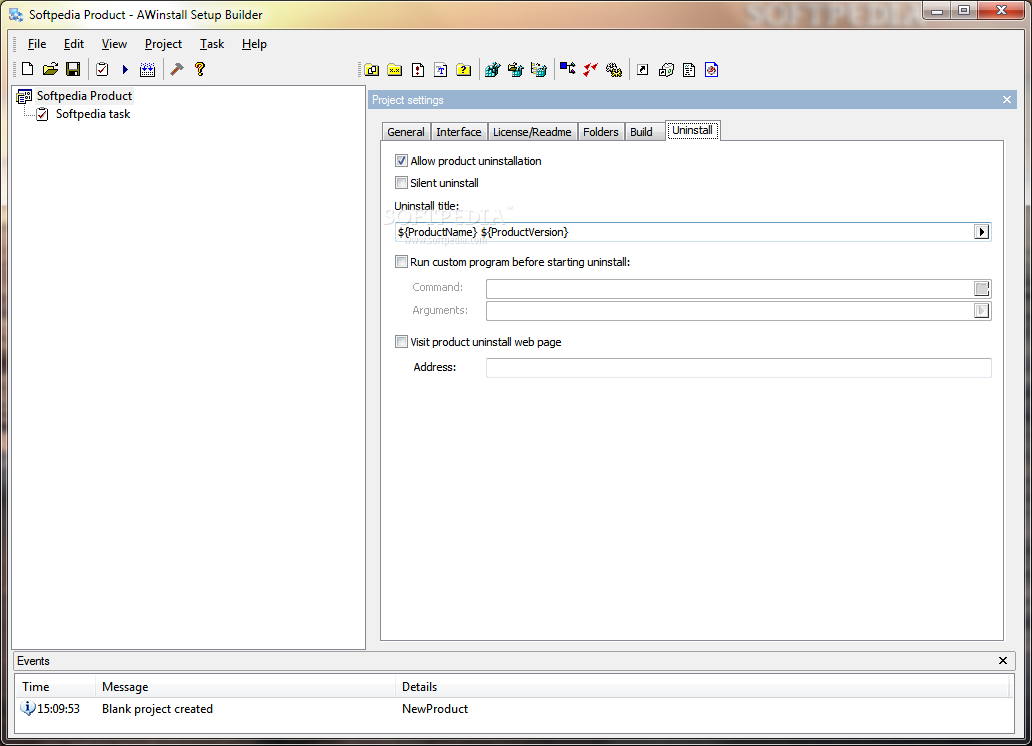This screenshot has height=746, width=1032.
Task: Switch to the Folders tab
Action: point(600,132)
